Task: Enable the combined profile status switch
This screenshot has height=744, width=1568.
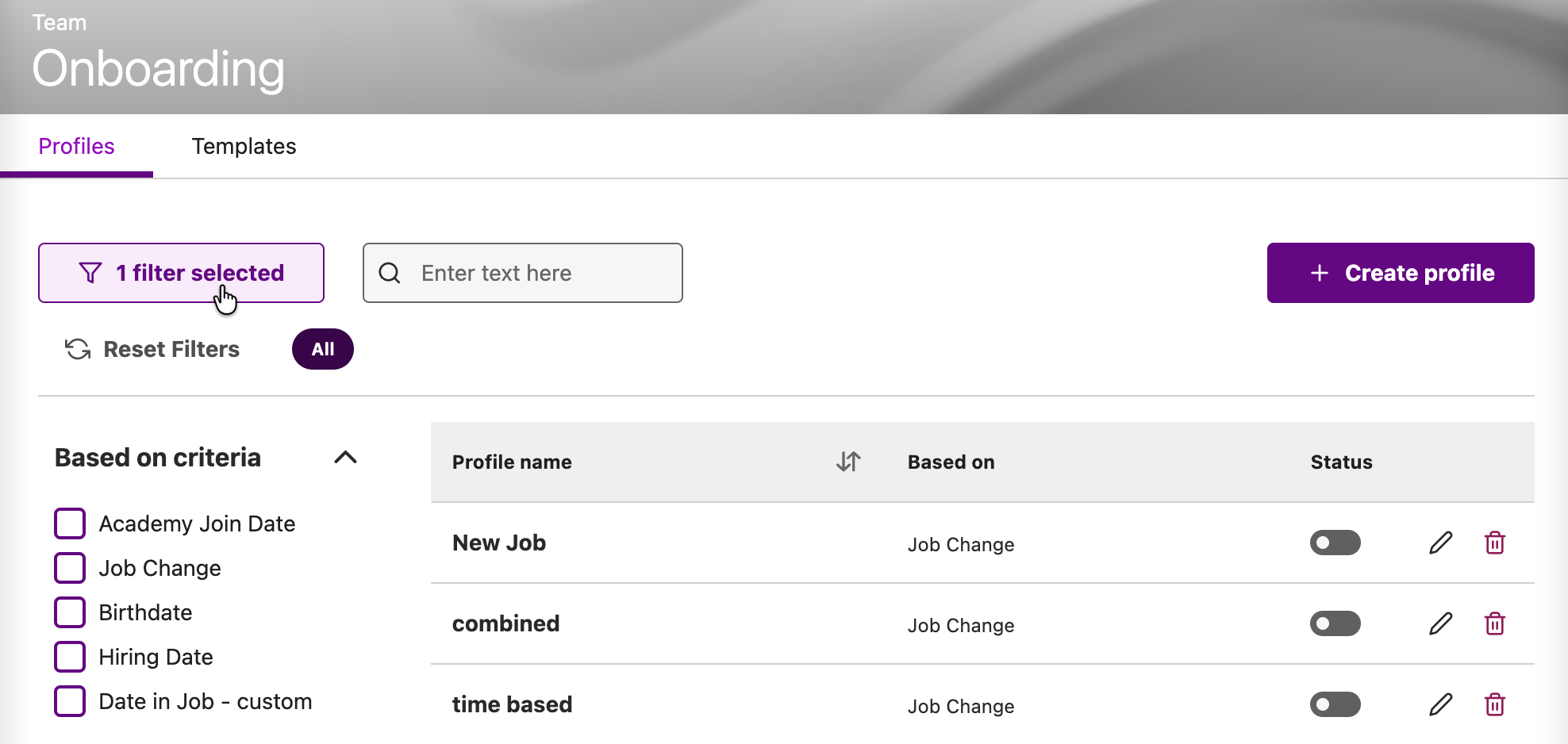Action: (1335, 624)
